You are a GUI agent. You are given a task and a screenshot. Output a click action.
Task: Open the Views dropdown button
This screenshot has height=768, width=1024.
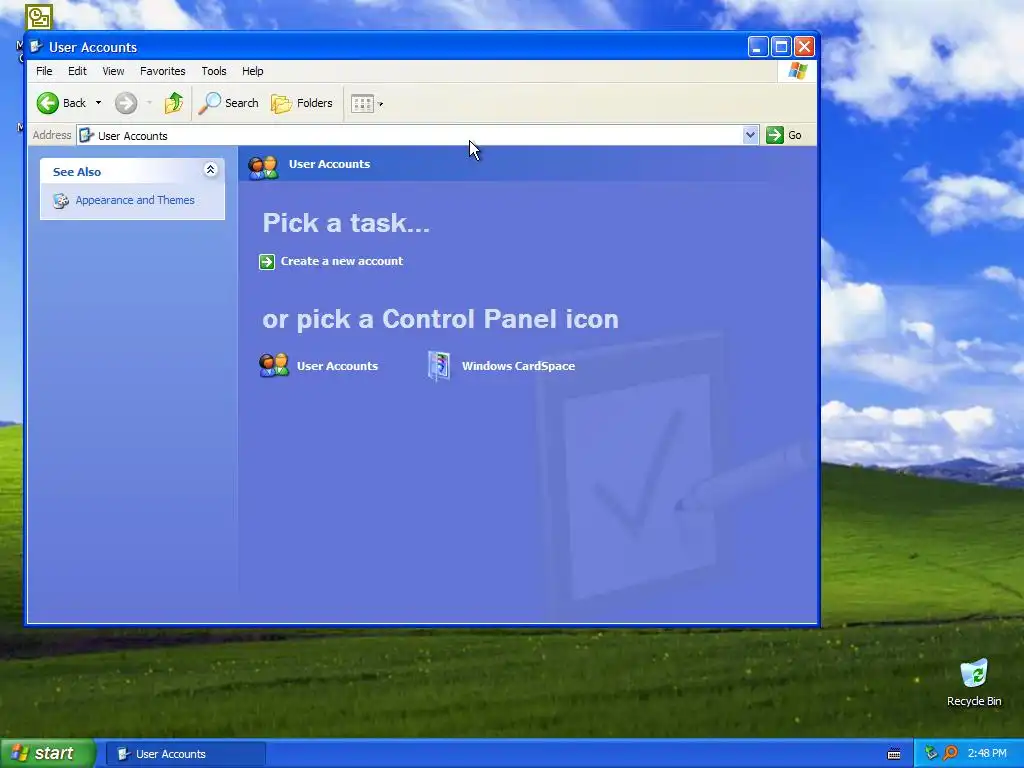(367, 104)
